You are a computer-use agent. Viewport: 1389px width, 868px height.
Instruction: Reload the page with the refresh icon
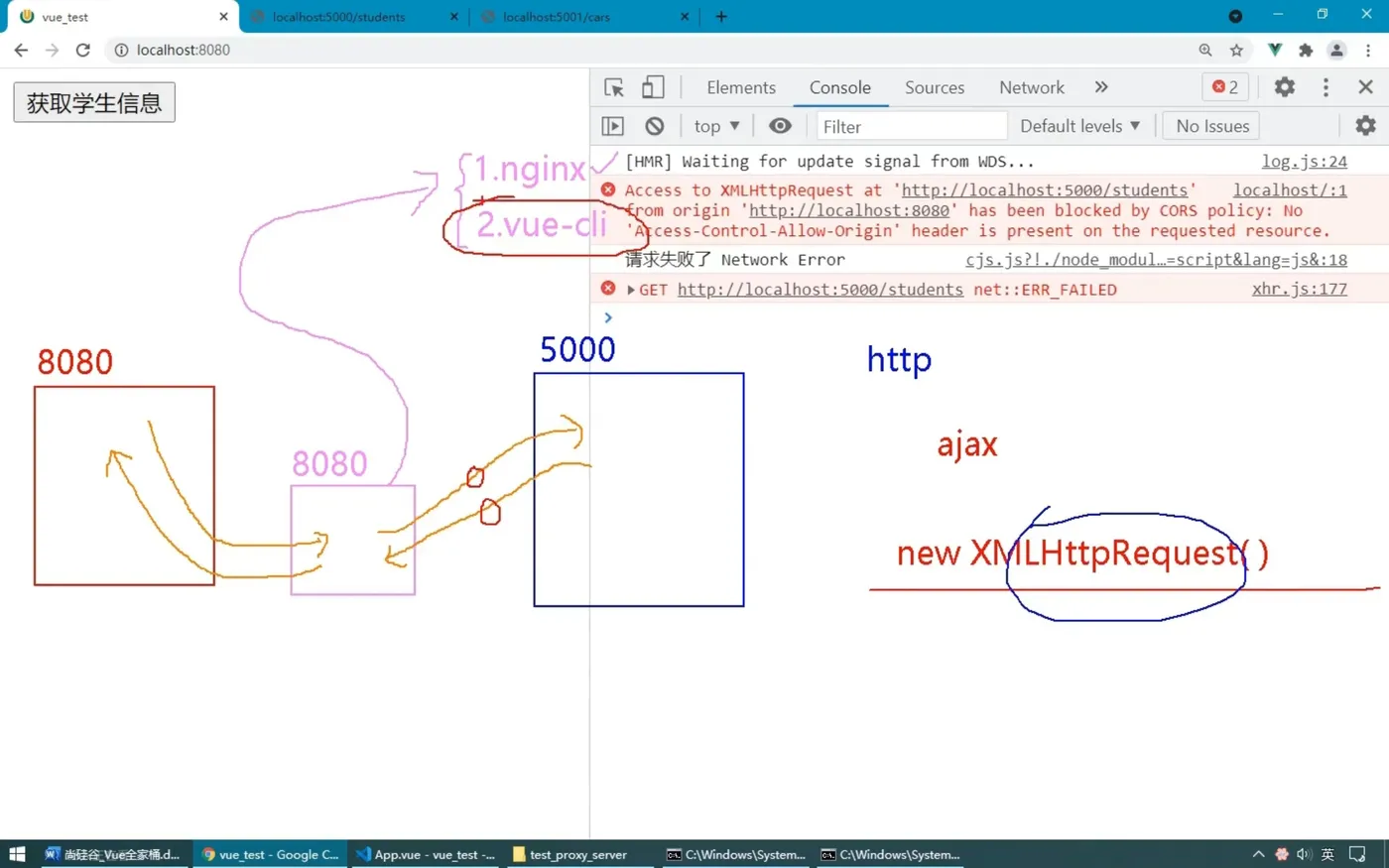83,50
